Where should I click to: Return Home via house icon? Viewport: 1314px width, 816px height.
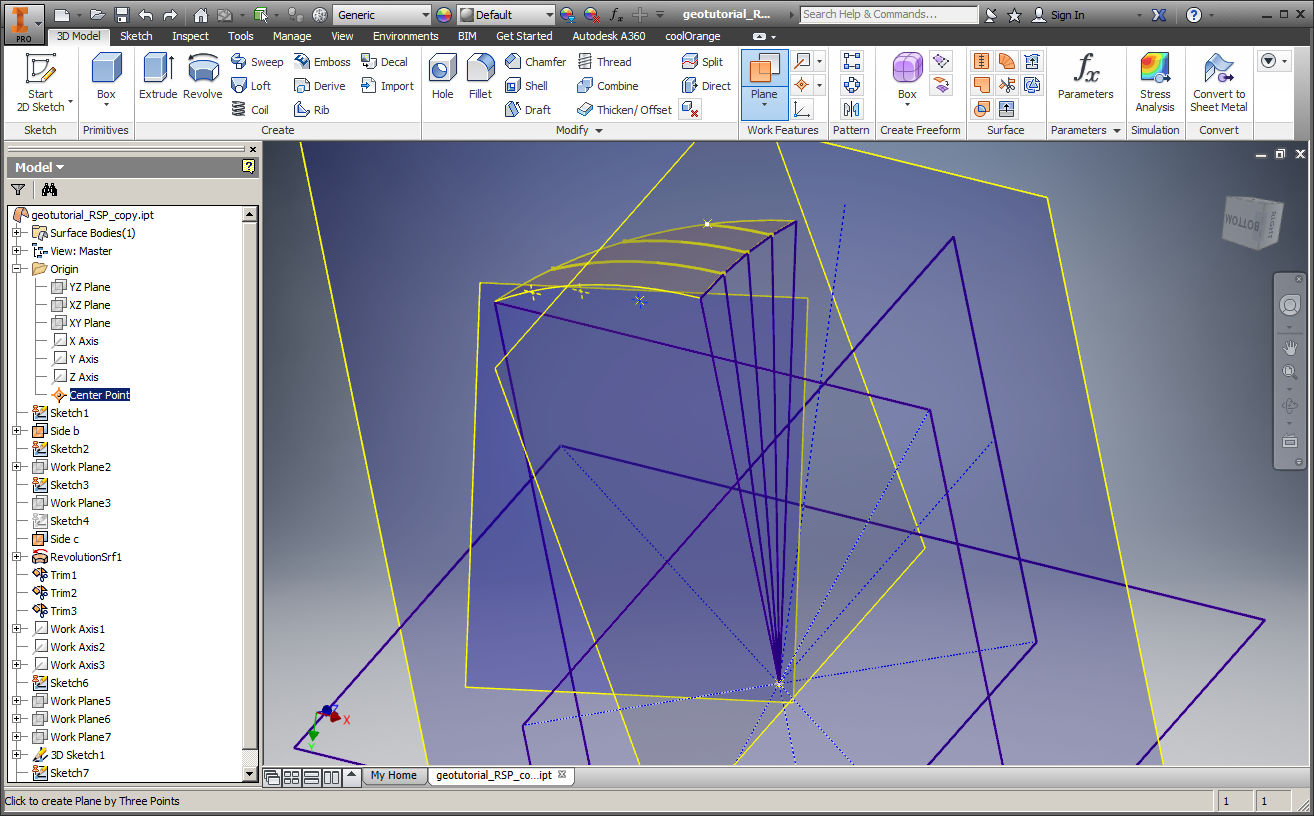point(201,15)
